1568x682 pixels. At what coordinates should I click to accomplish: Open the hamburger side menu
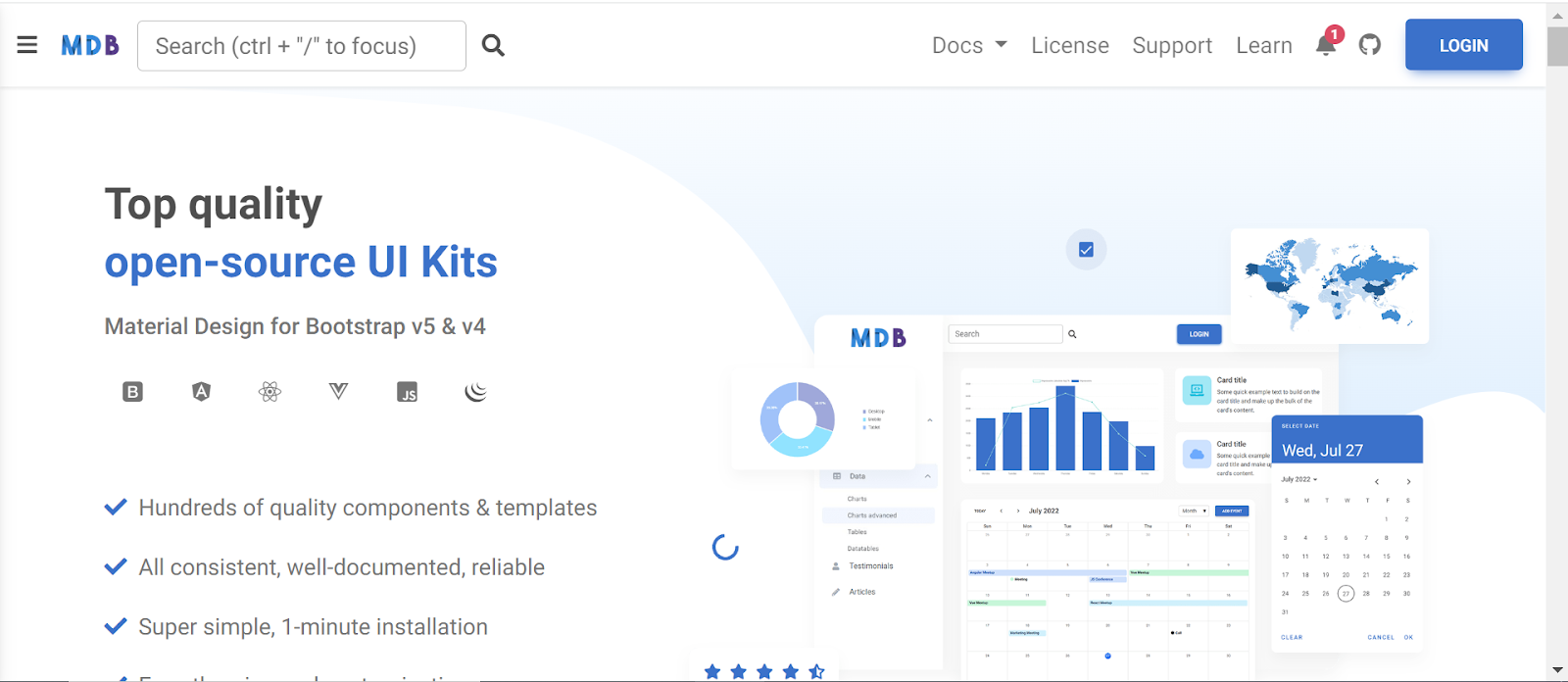[27, 45]
